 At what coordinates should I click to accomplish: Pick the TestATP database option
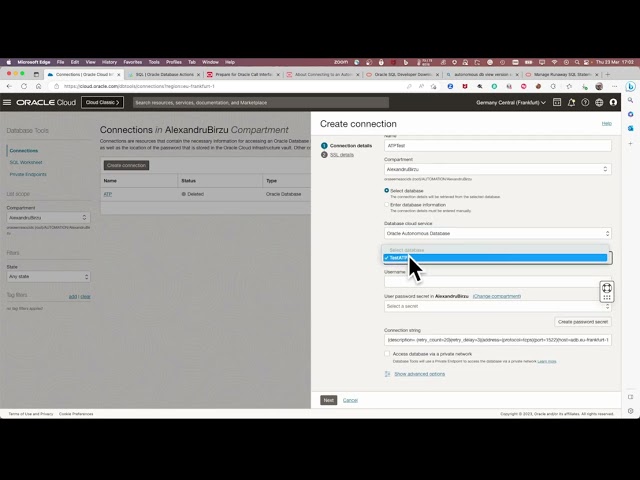[495, 258]
